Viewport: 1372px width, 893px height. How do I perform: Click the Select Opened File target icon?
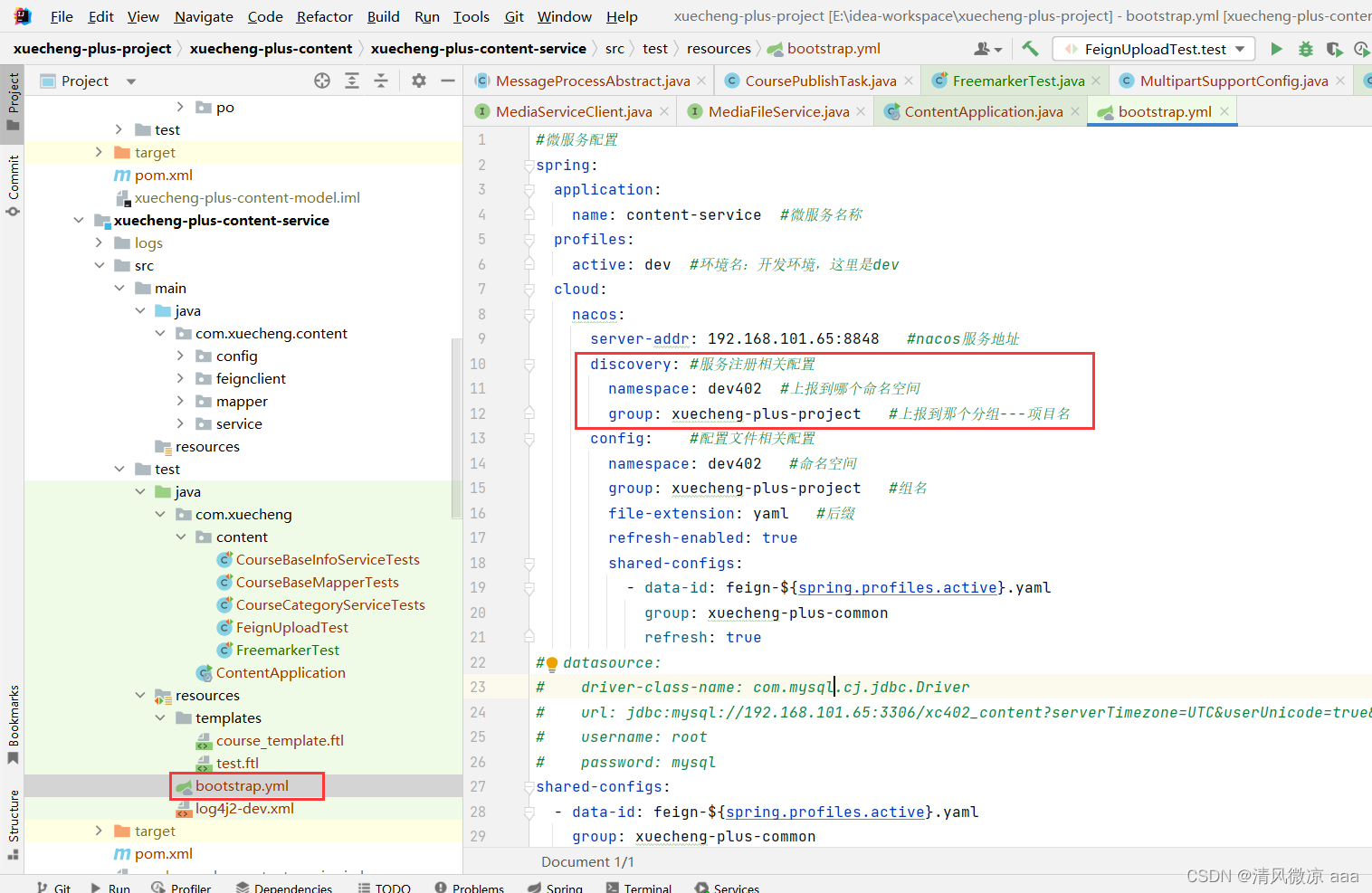tap(322, 81)
